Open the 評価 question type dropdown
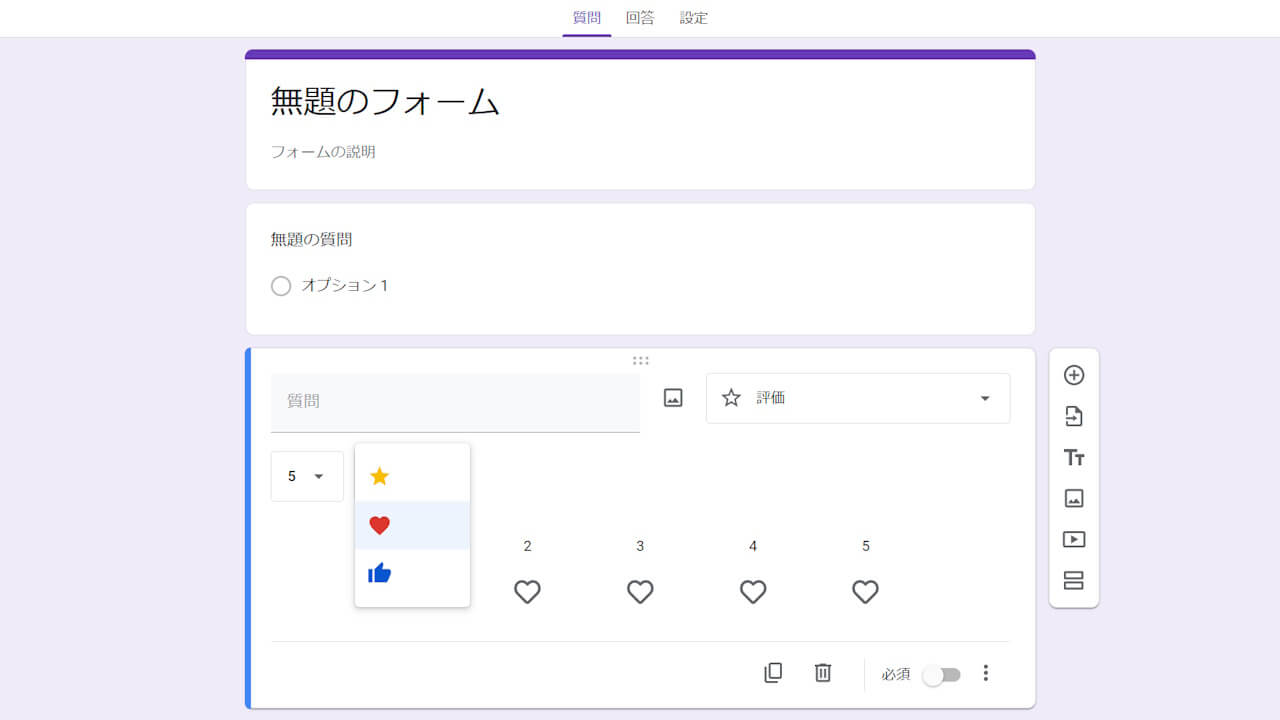Screen dimensions: 1280x720 857,398
